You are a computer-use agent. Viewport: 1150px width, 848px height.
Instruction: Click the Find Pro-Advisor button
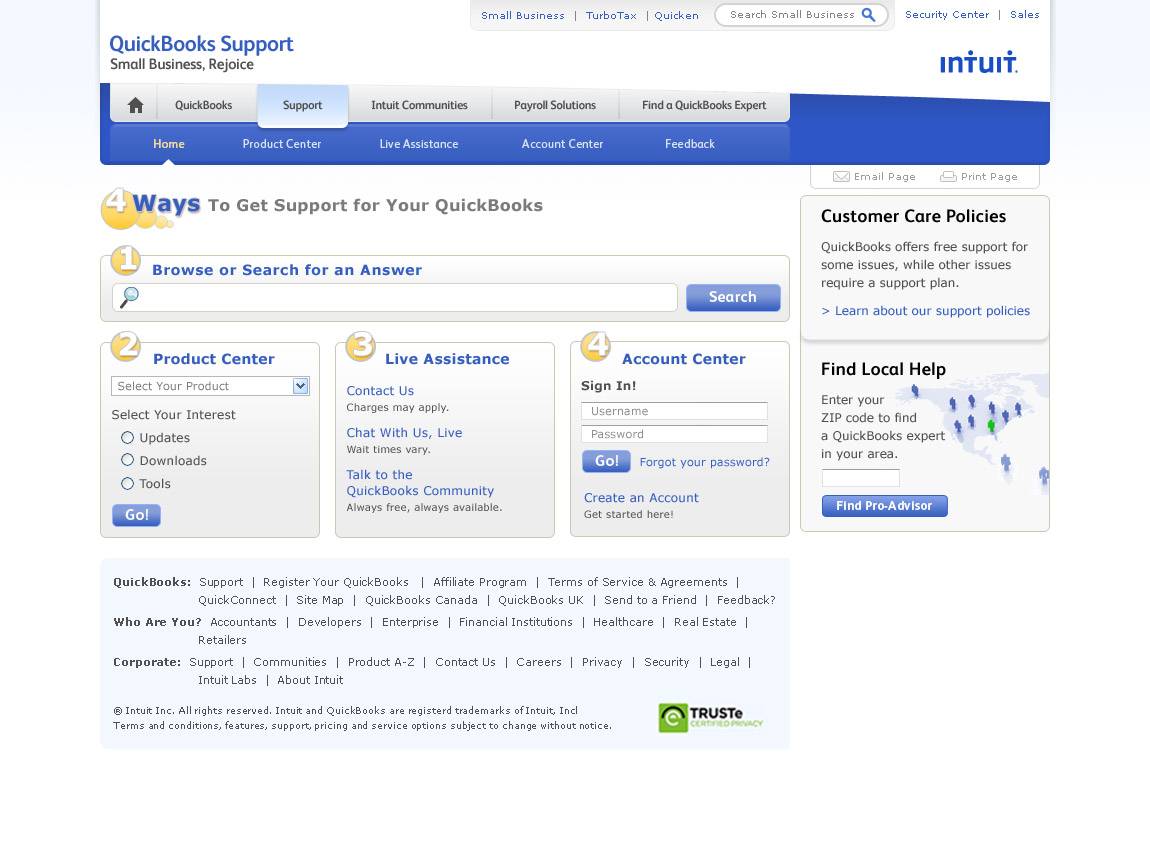[x=885, y=506]
